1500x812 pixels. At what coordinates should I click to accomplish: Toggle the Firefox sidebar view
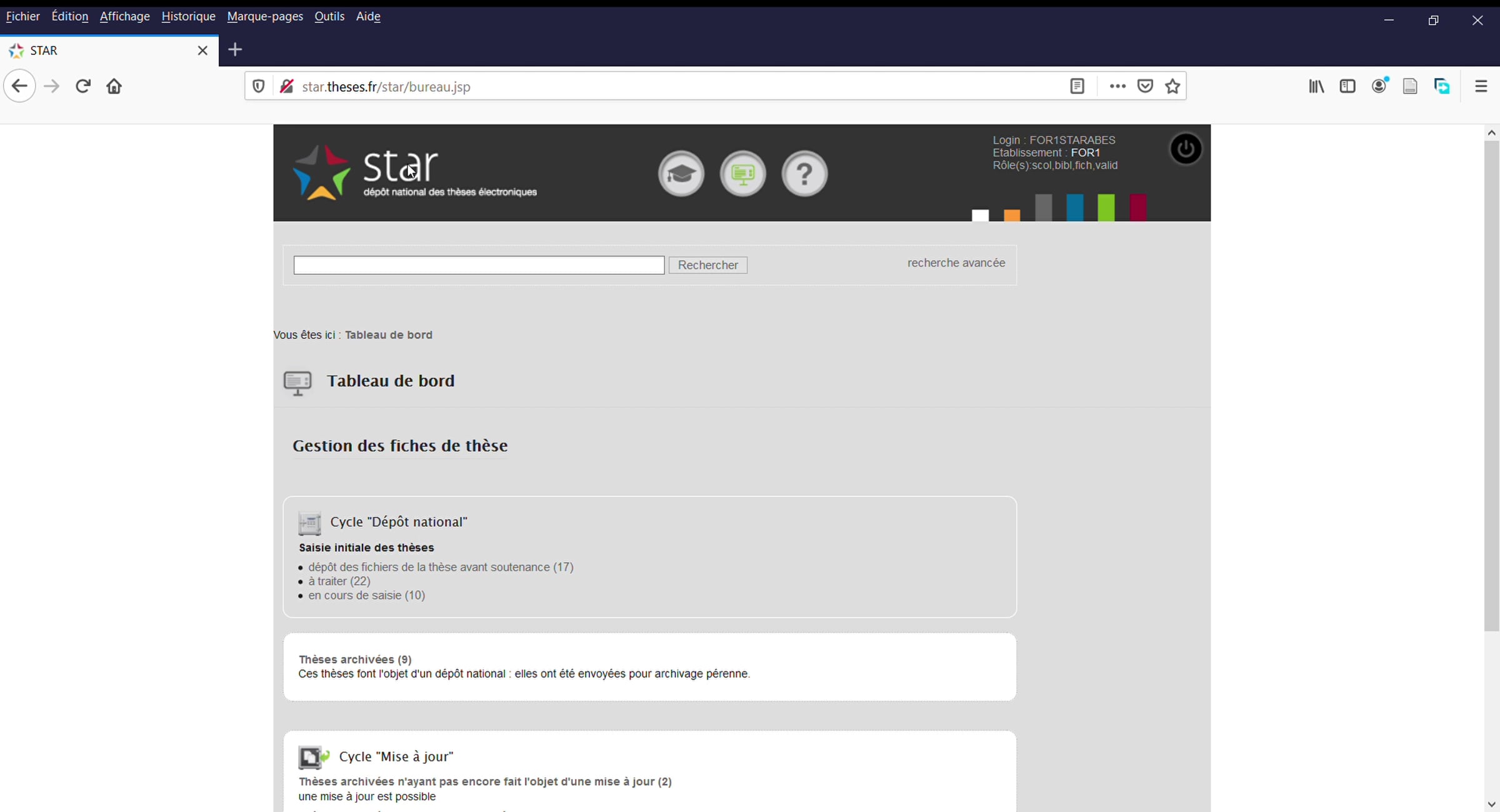(1347, 86)
